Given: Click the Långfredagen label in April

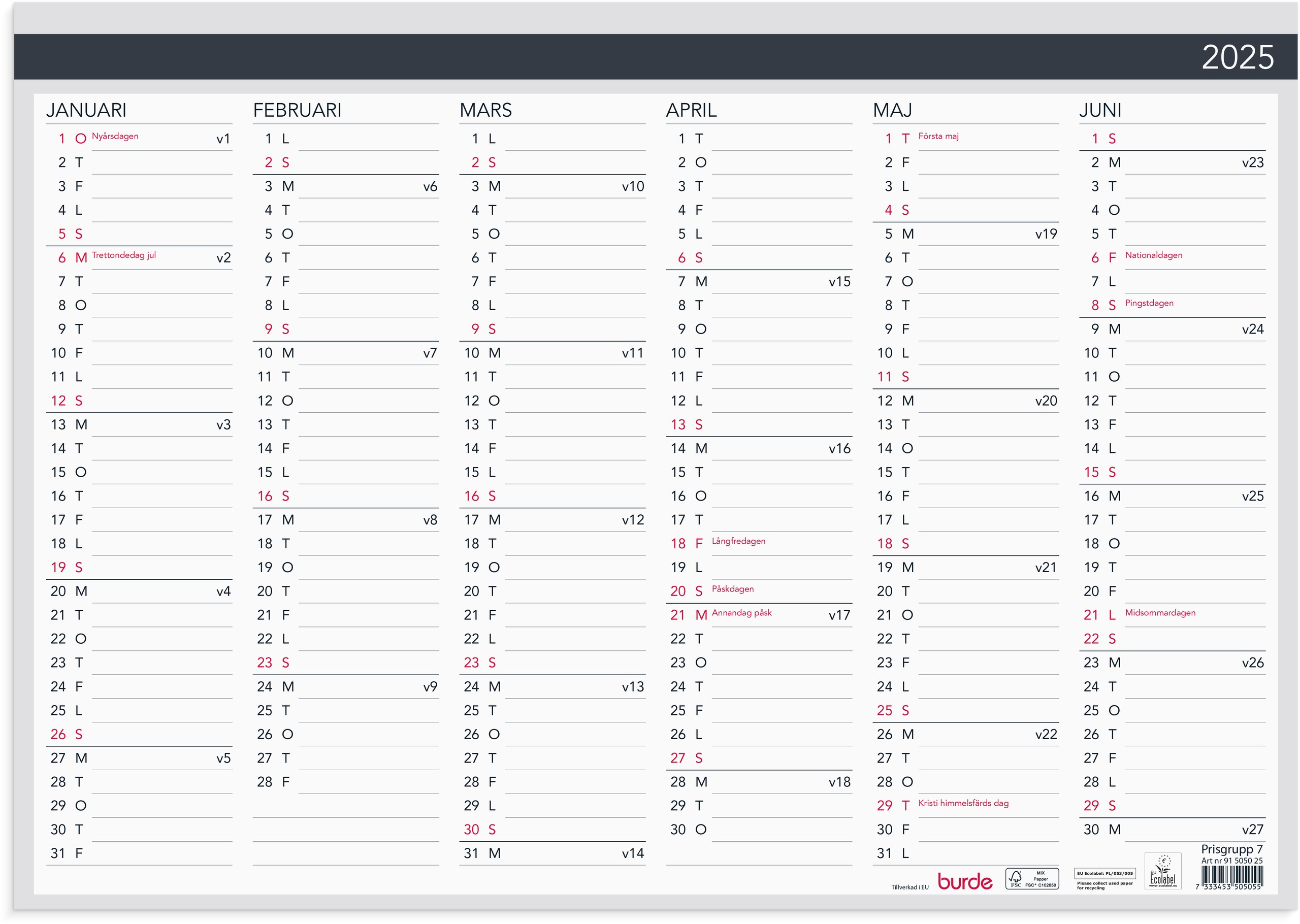Looking at the screenshot, I should click(x=738, y=541).
